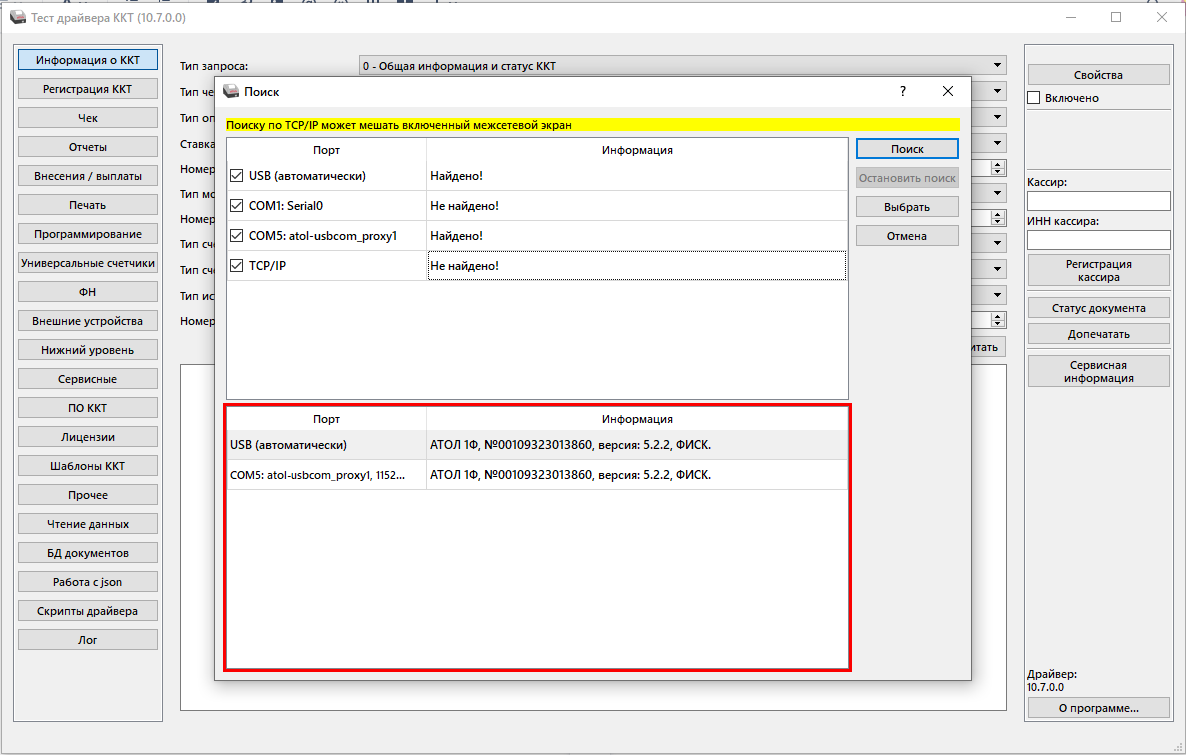This screenshot has height=755, width=1186.
Task: Close the Поиск dialog with the X icon
Action: [x=948, y=91]
